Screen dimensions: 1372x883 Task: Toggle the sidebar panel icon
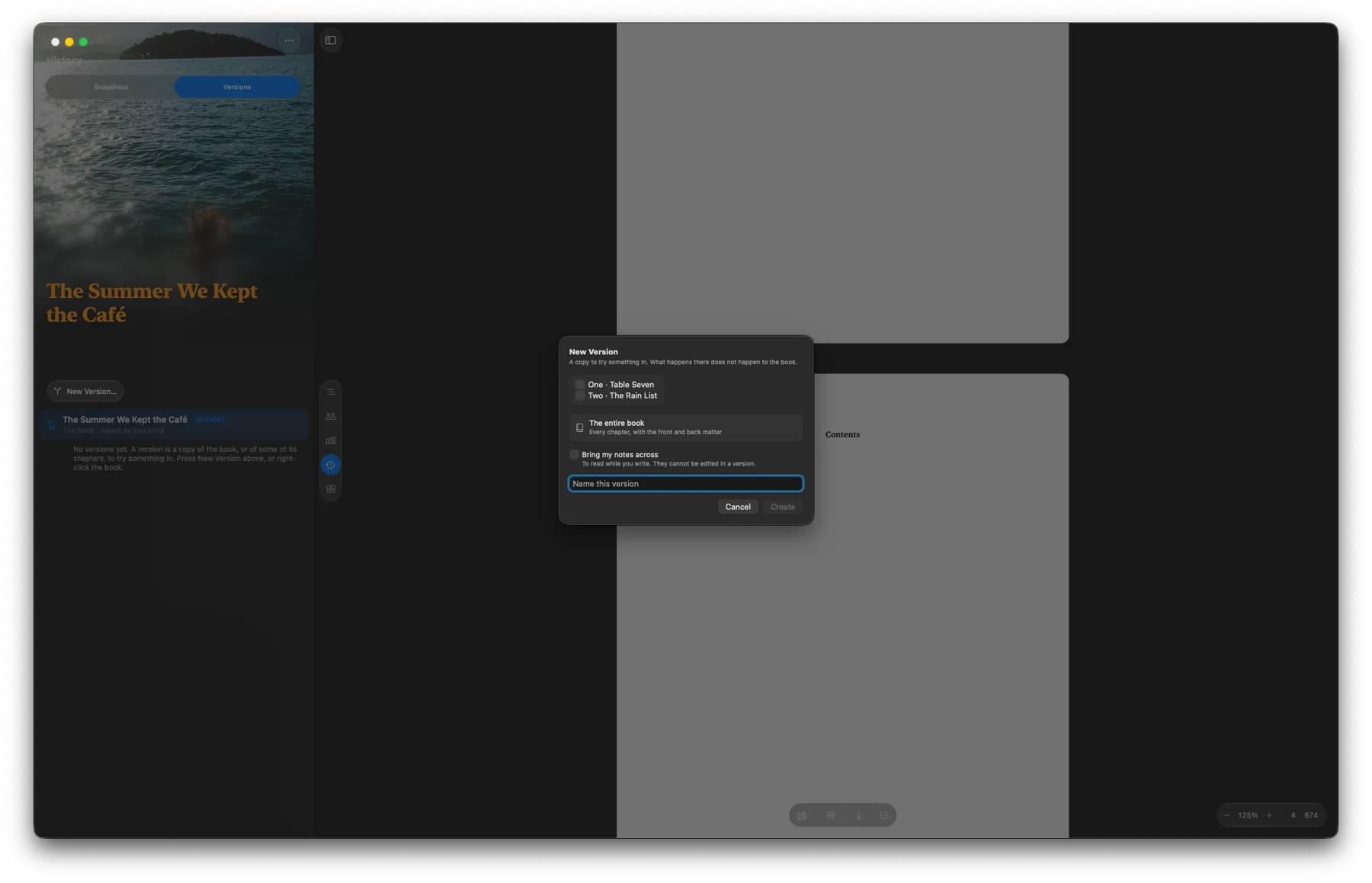[x=331, y=40]
